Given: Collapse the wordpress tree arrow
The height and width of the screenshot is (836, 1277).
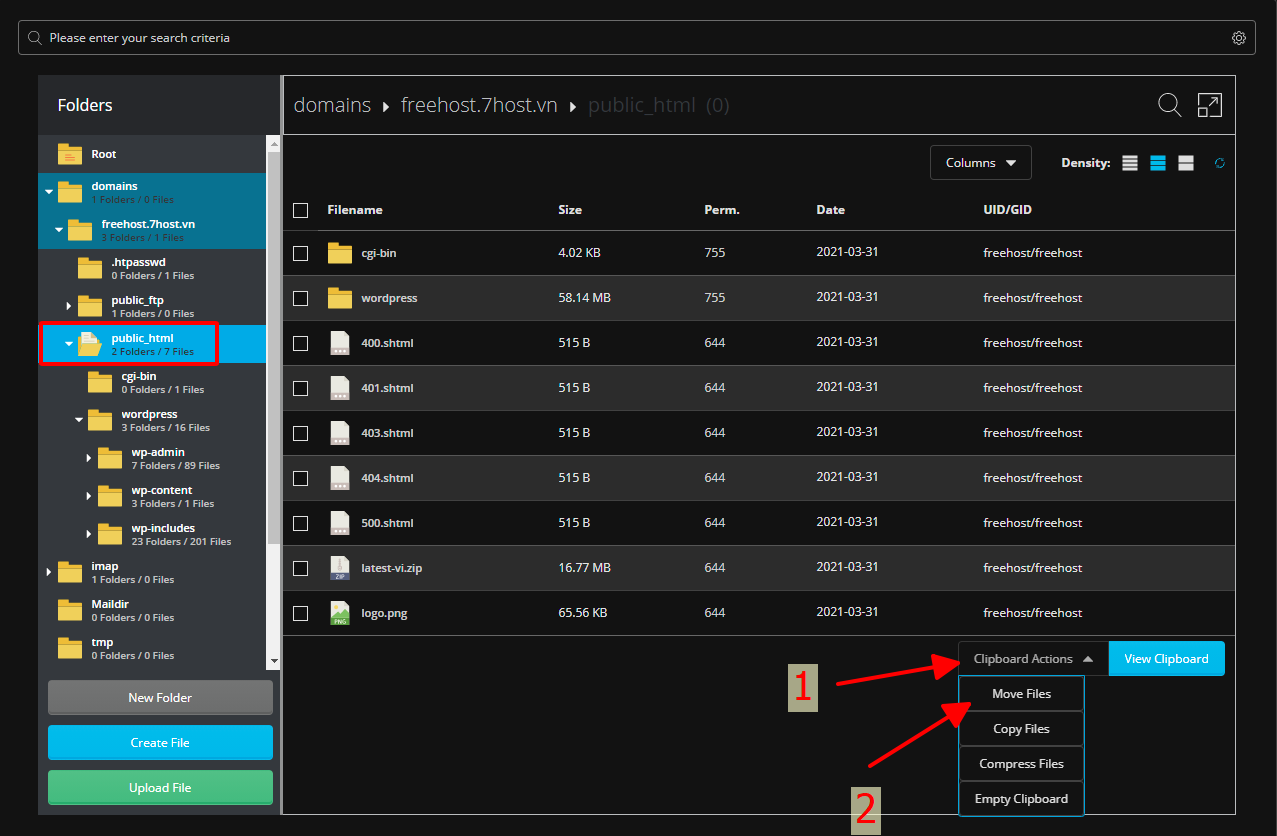Looking at the screenshot, I should [x=78, y=420].
